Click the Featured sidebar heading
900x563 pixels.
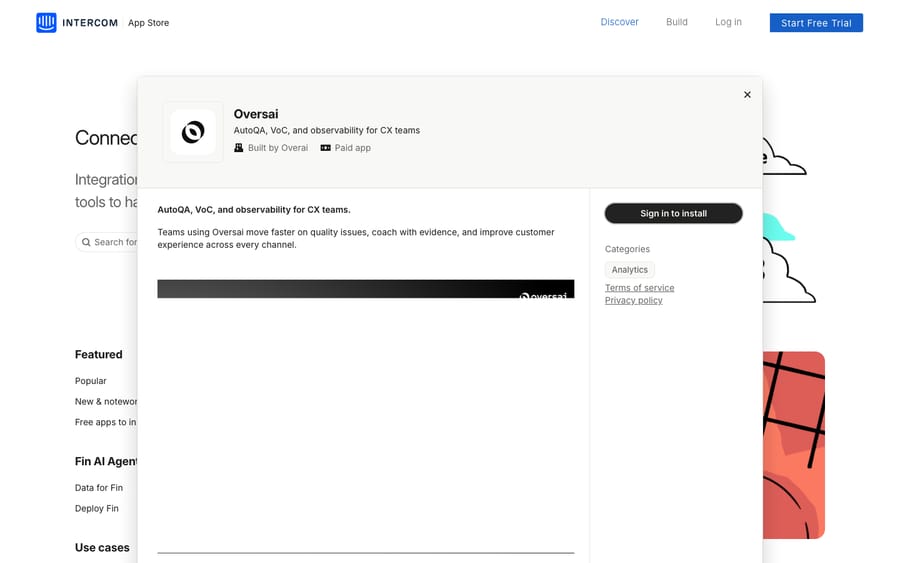point(98,355)
